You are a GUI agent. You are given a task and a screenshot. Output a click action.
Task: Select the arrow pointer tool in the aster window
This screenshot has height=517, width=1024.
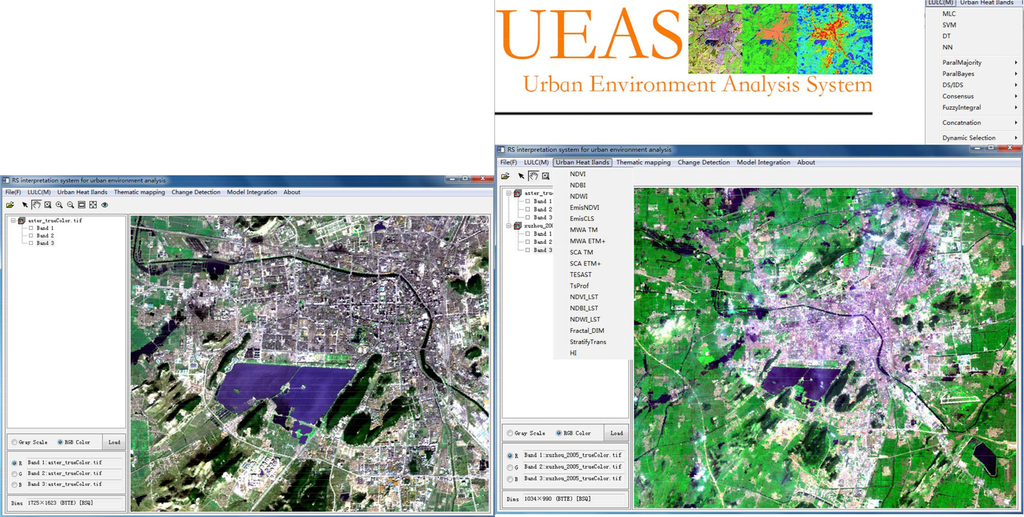pos(25,204)
